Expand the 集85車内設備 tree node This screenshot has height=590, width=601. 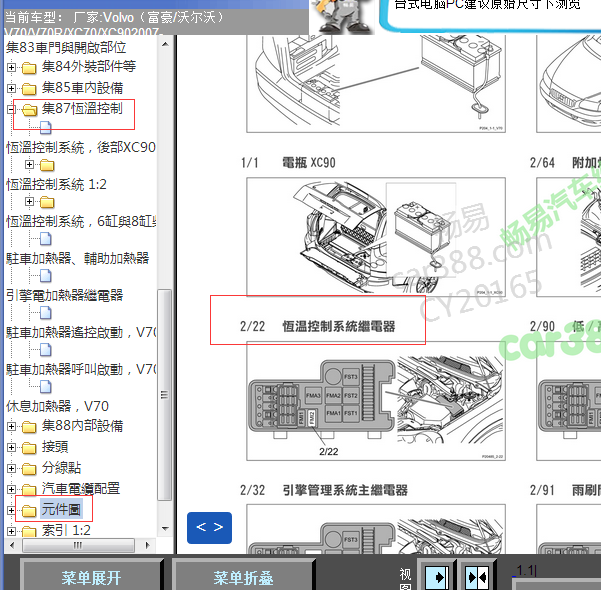[x=11, y=89]
